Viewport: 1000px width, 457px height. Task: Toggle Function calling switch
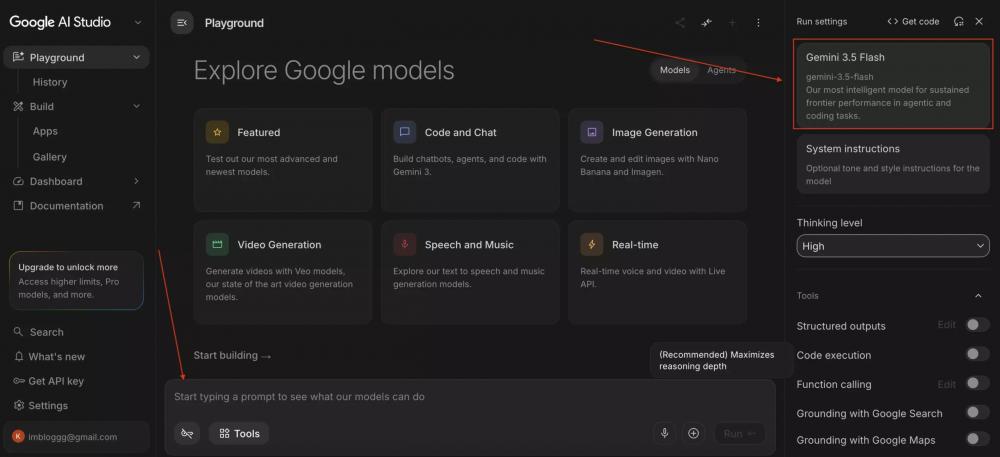[976, 383]
